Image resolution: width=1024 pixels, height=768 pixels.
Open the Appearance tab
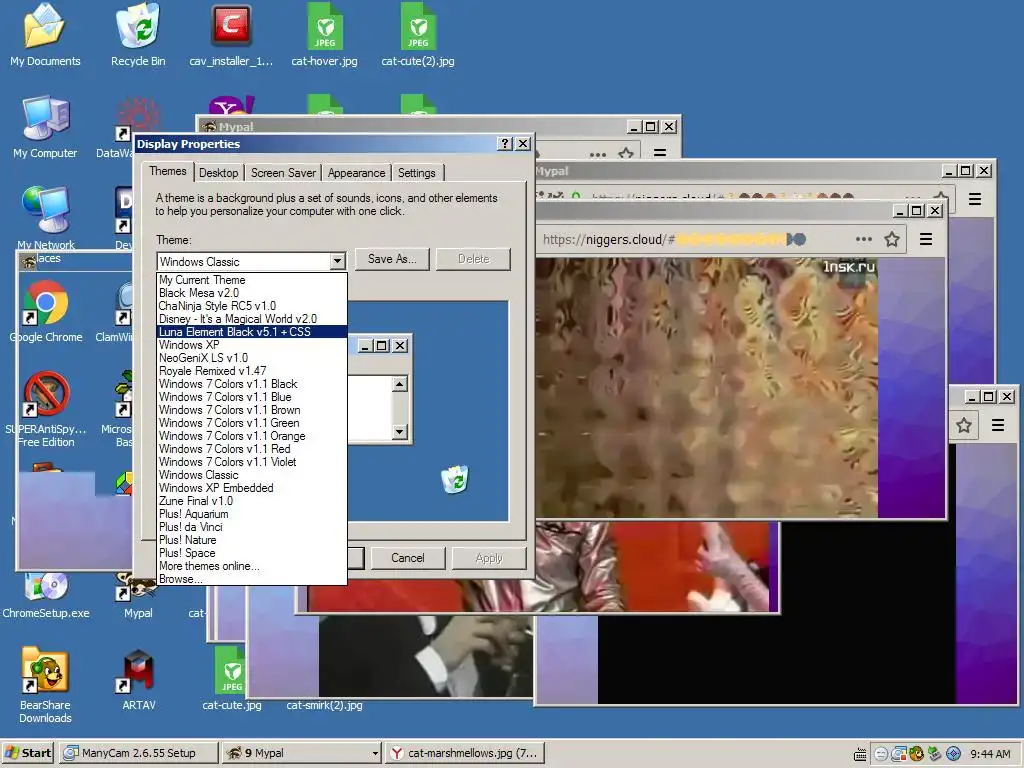pos(356,173)
